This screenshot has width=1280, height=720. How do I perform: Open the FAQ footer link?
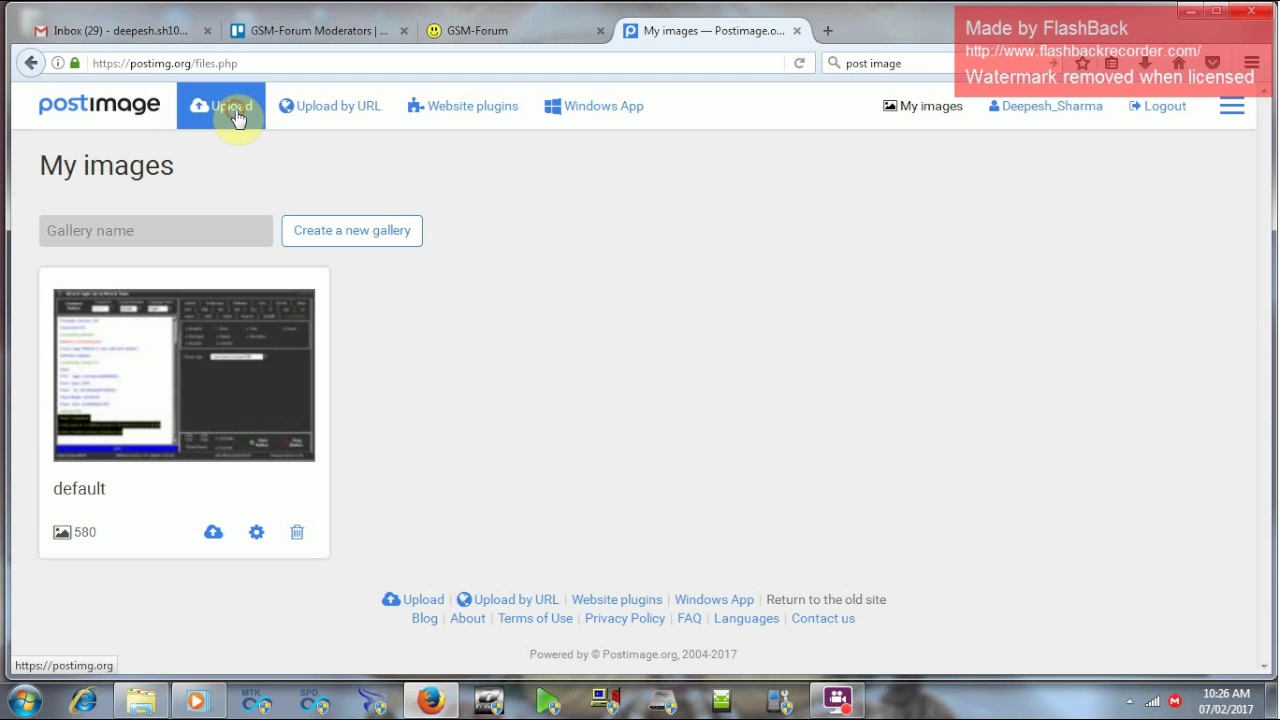[689, 618]
